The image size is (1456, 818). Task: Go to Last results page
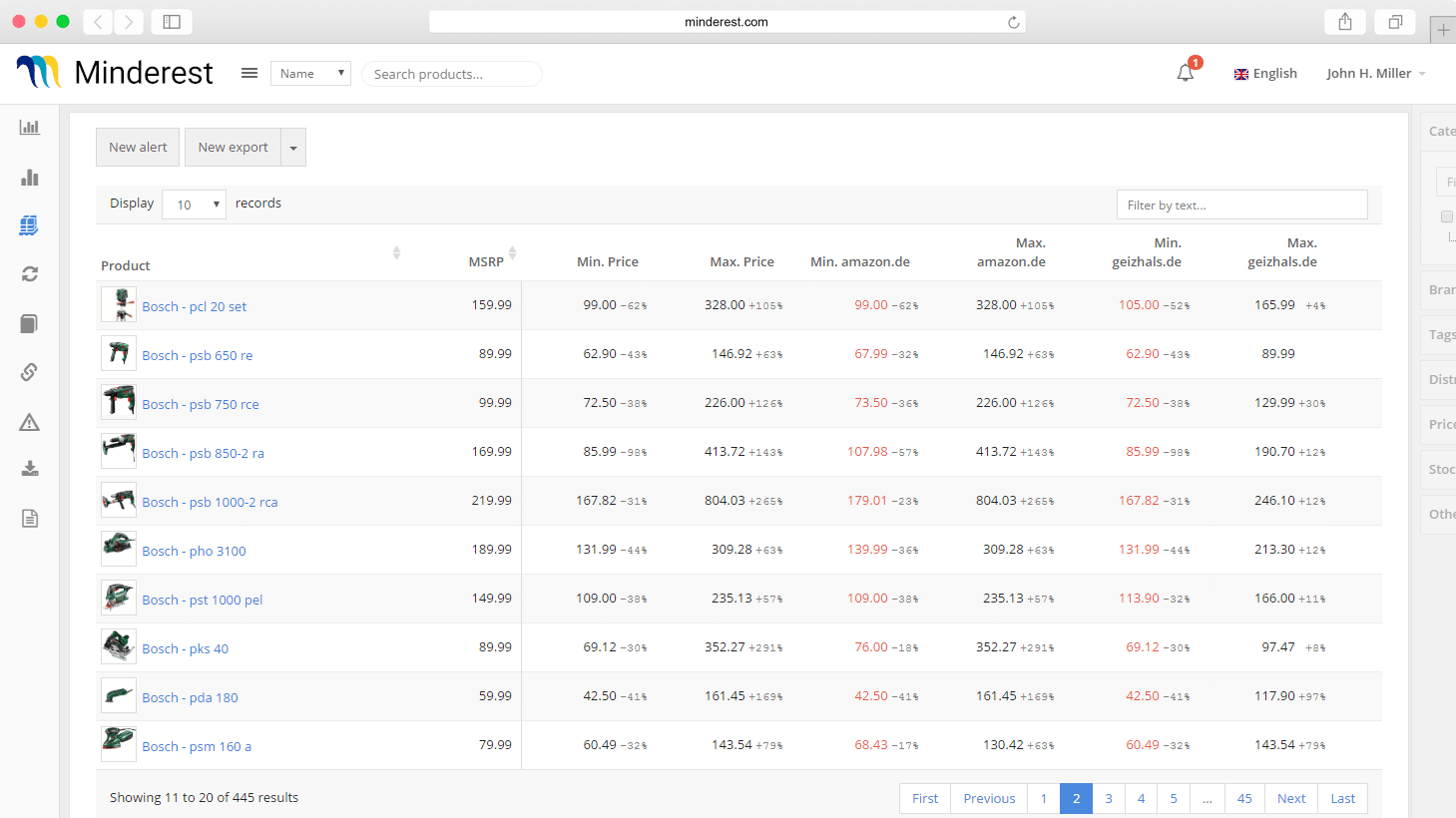click(x=1343, y=798)
